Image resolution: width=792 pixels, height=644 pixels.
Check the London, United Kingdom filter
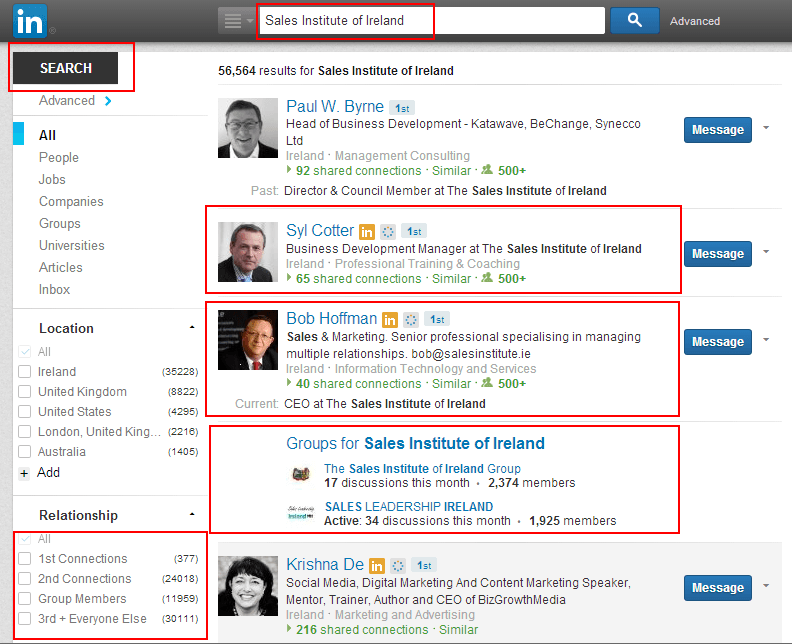click(24, 432)
